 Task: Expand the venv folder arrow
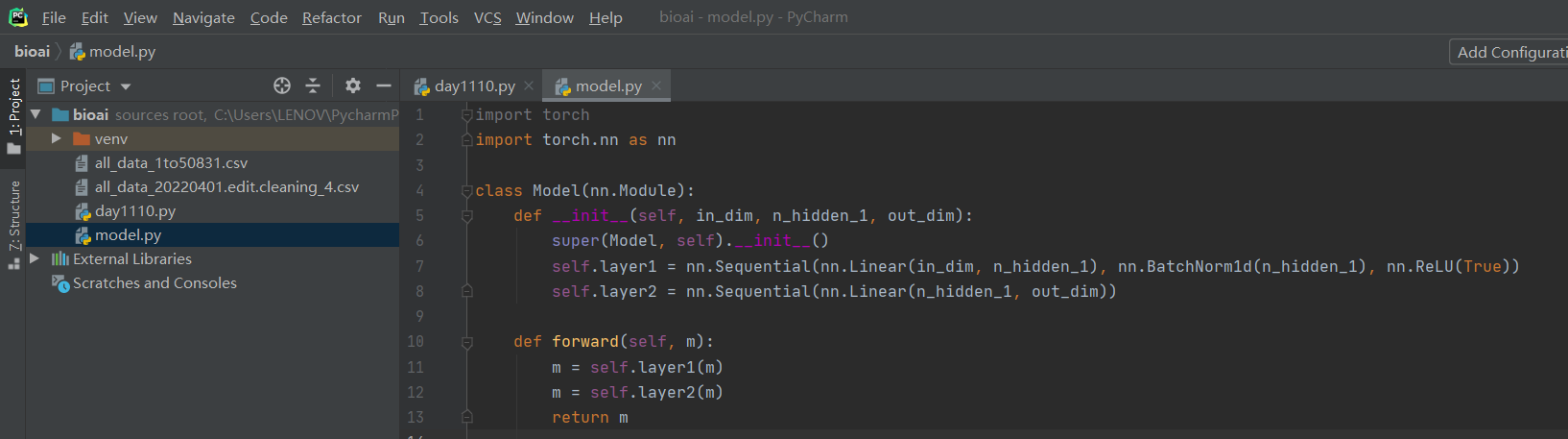57,138
